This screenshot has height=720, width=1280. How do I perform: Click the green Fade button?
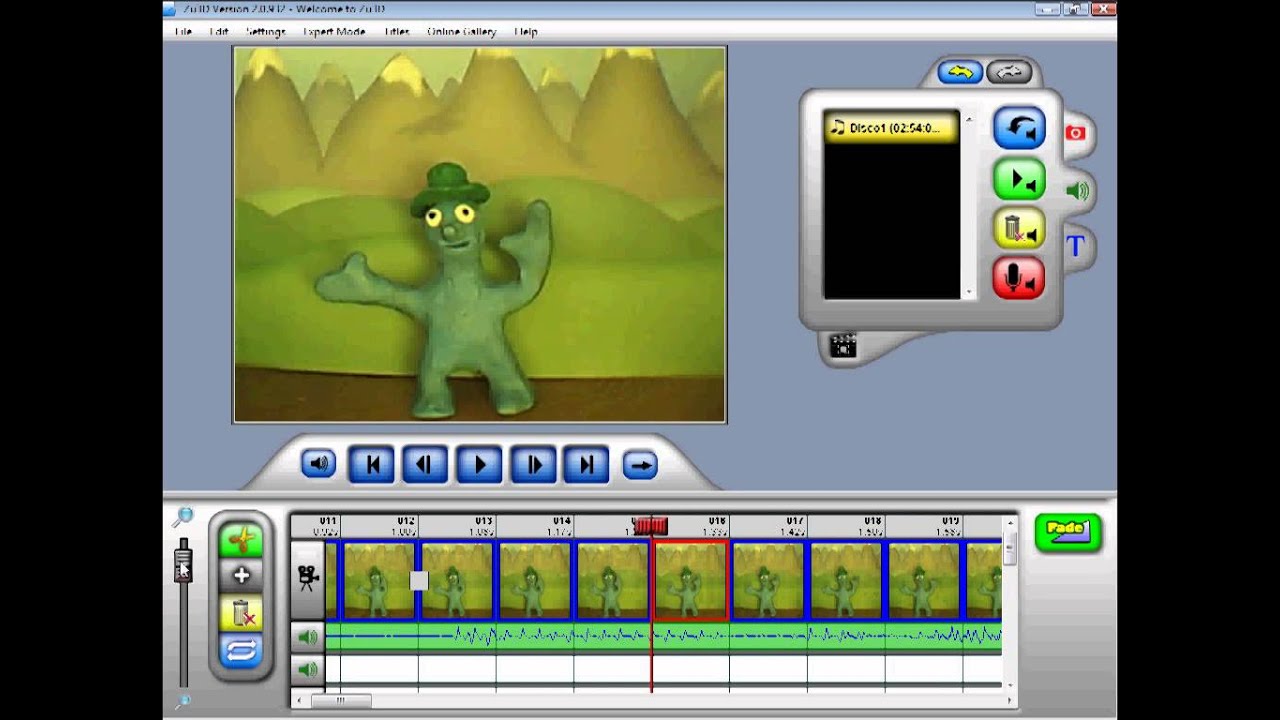[1068, 531]
